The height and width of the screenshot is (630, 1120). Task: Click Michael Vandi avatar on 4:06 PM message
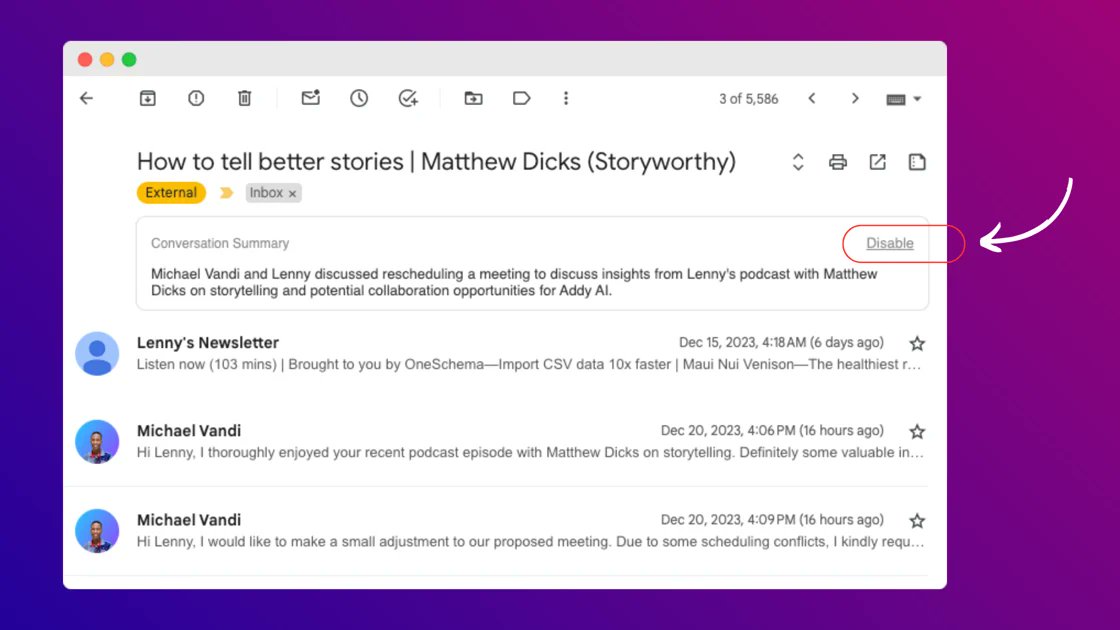click(x=97, y=441)
